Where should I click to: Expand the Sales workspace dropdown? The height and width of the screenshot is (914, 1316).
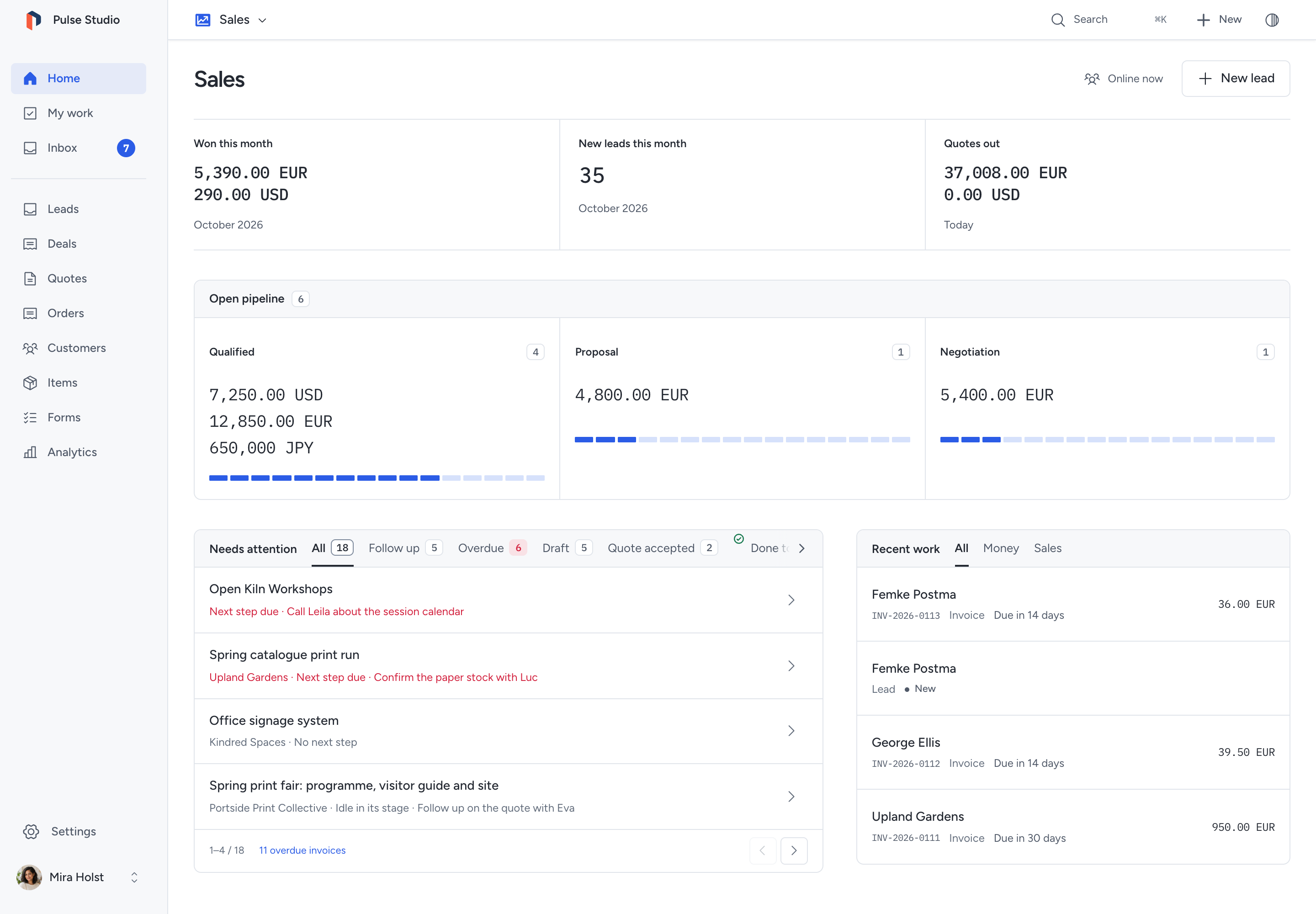click(262, 21)
